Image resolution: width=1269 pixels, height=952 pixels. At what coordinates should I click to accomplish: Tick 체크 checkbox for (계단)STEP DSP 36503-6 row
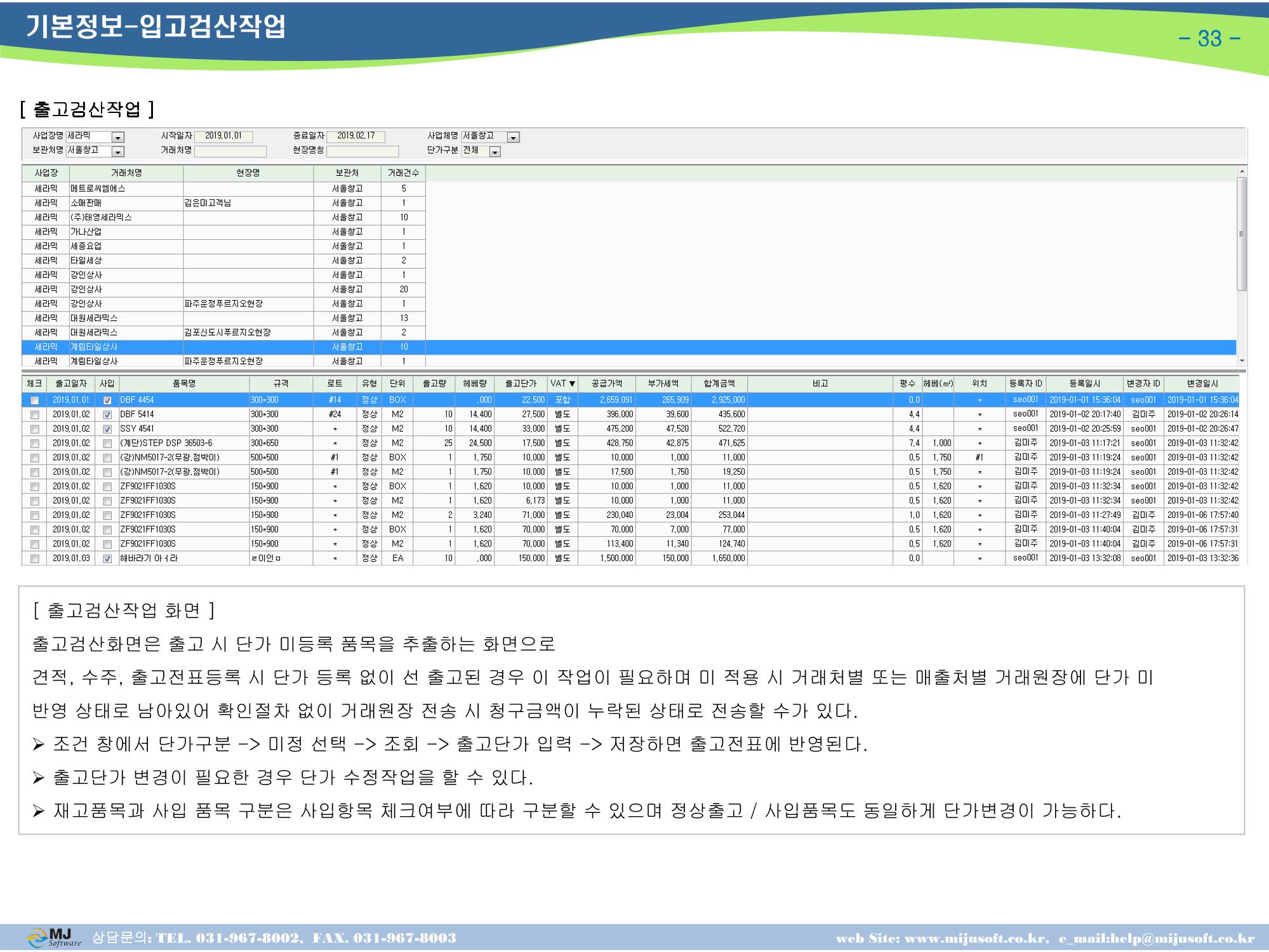(34, 444)
